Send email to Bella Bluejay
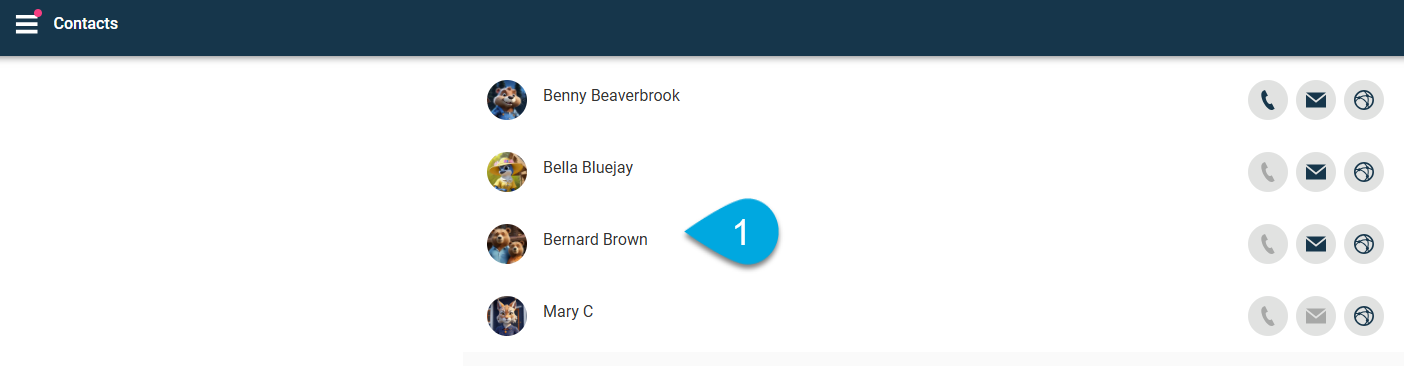Screen dimensions: 1404x366 1316,172
